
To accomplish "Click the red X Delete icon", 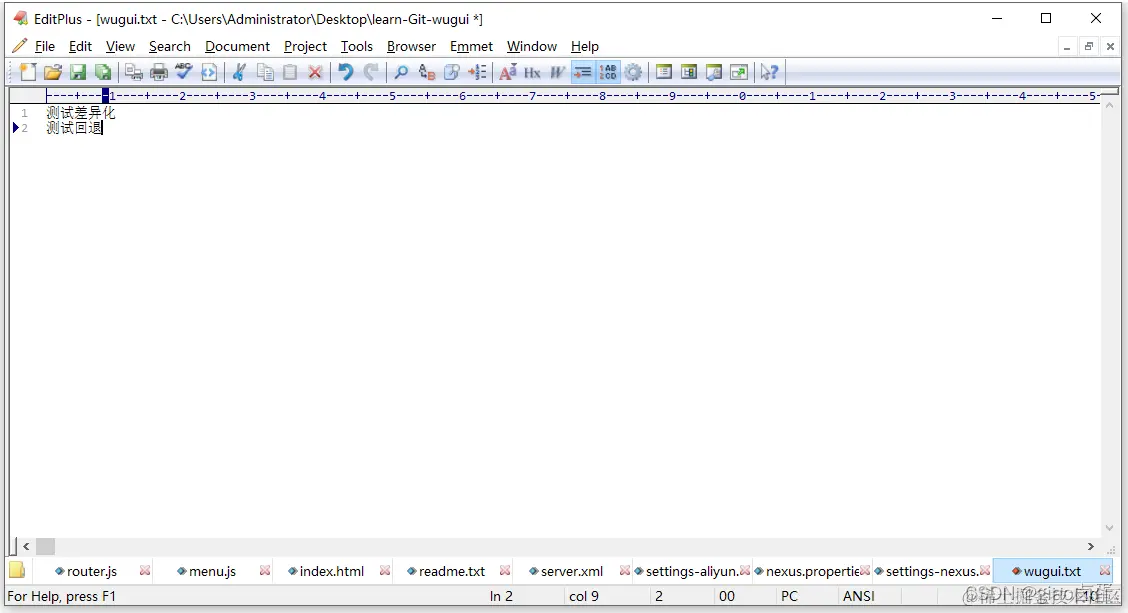I will pos(315,72).
